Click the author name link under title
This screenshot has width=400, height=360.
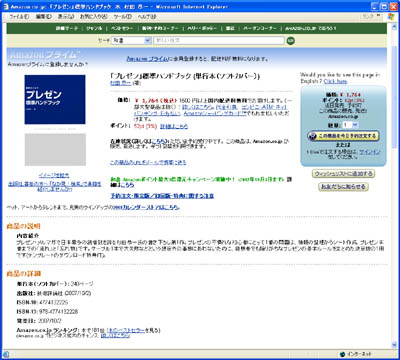(121, 83)
